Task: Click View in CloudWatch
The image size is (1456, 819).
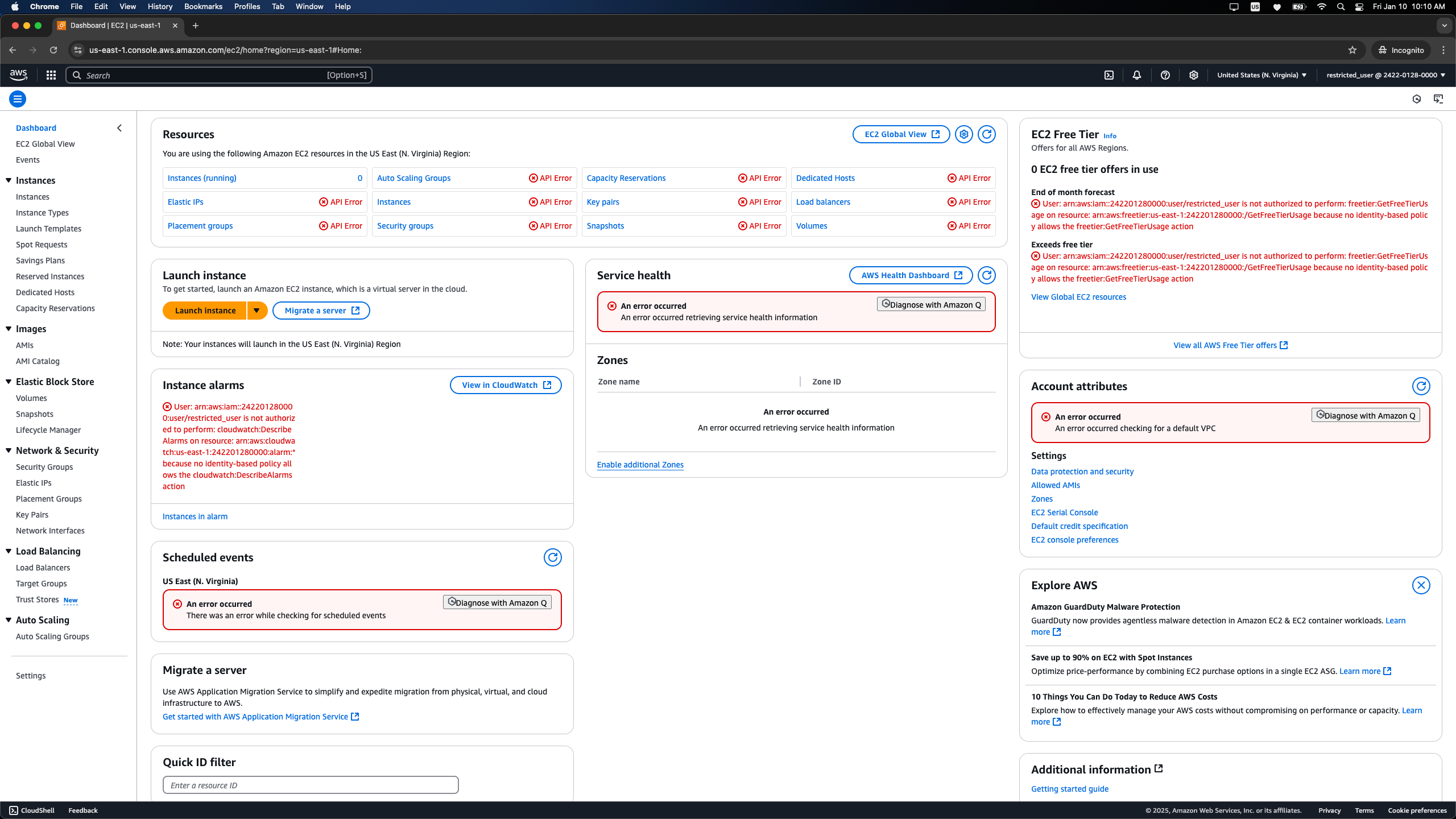Action: pyautogui.click(x=506, y=385)
